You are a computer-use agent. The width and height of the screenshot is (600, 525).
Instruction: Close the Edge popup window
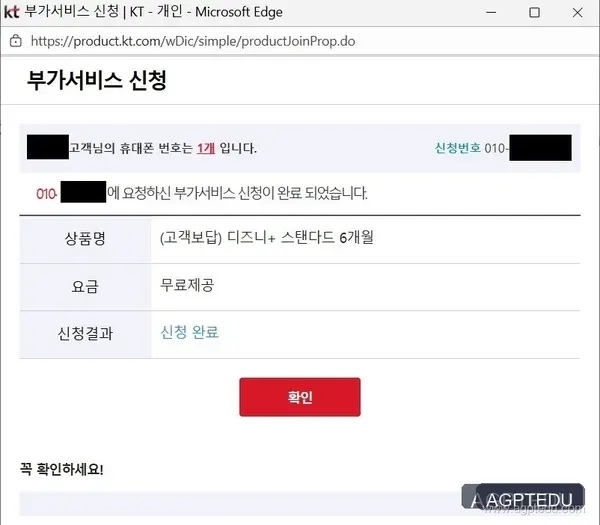point(577,13)
